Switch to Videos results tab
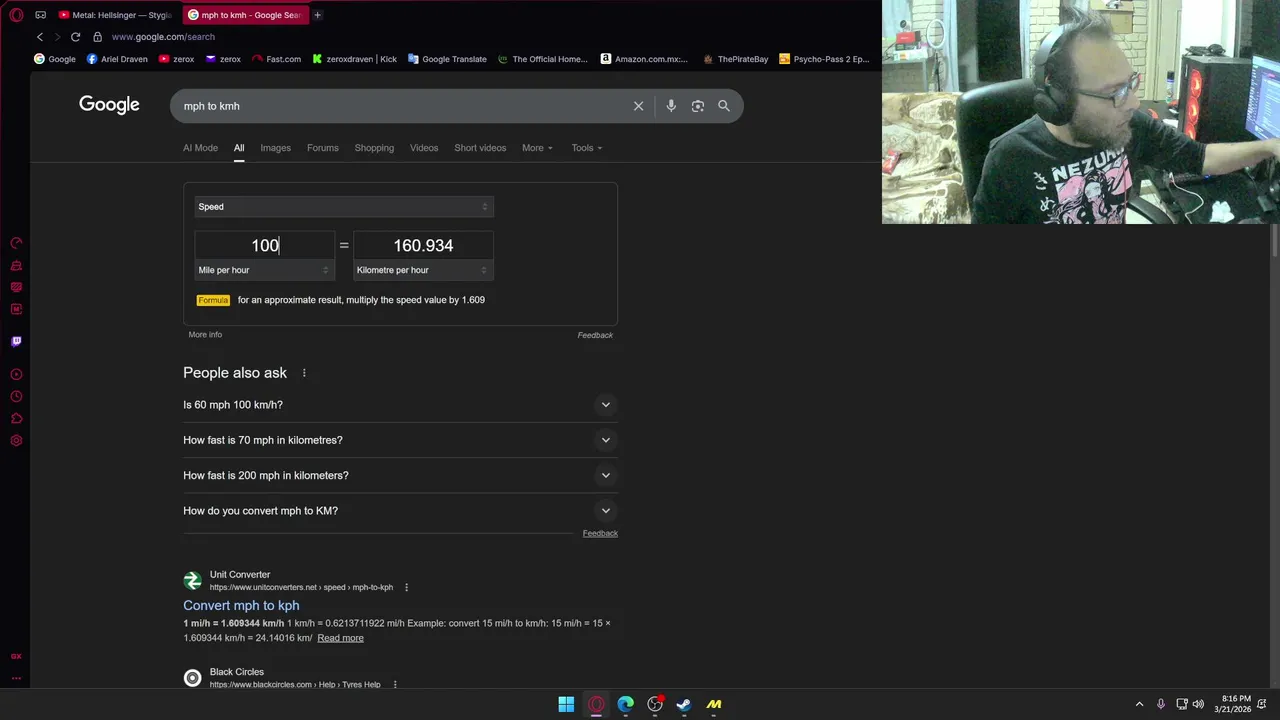 (423, 148)
